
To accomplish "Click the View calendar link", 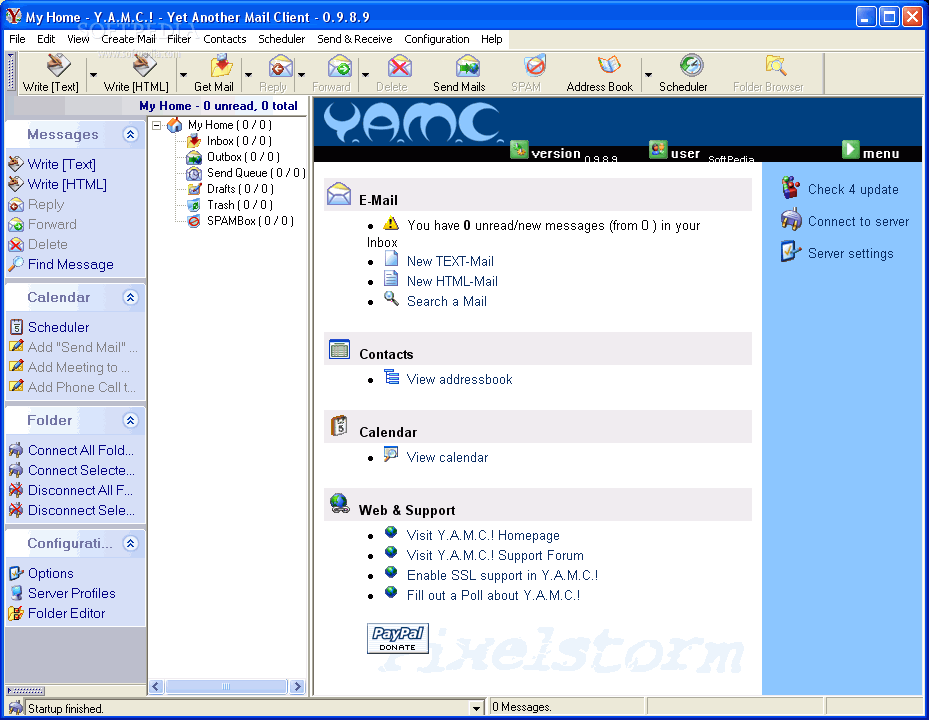I will 447,457.
